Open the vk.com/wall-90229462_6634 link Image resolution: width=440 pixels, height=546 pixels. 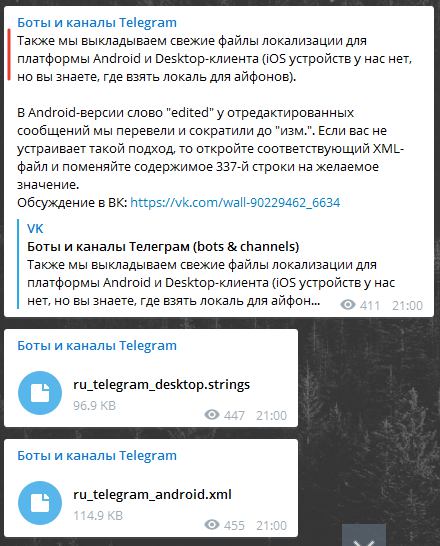click(x=235, y=202)
